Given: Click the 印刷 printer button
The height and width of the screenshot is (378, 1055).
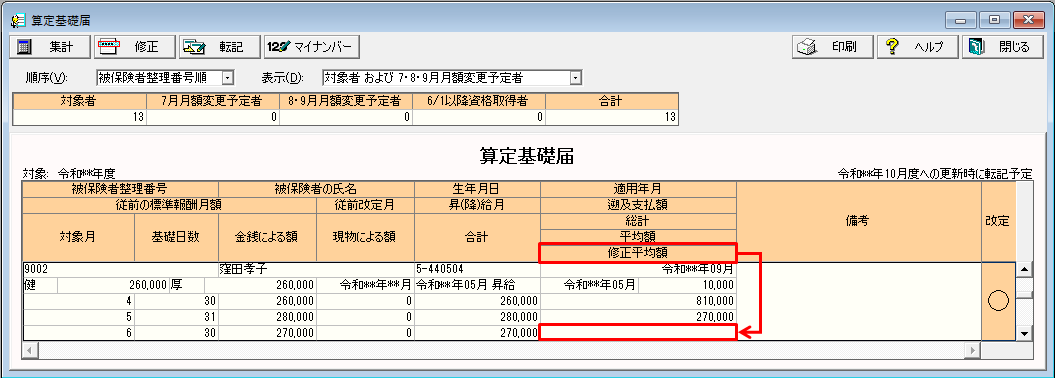Looking at the screenshot, I should pyautogui.click(x=833, y=47).
